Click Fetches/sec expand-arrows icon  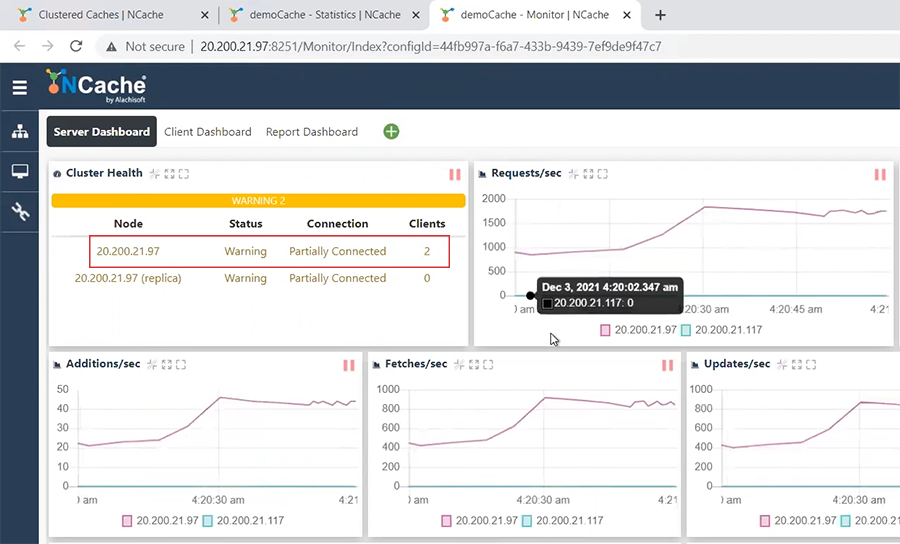coord(474,364)
